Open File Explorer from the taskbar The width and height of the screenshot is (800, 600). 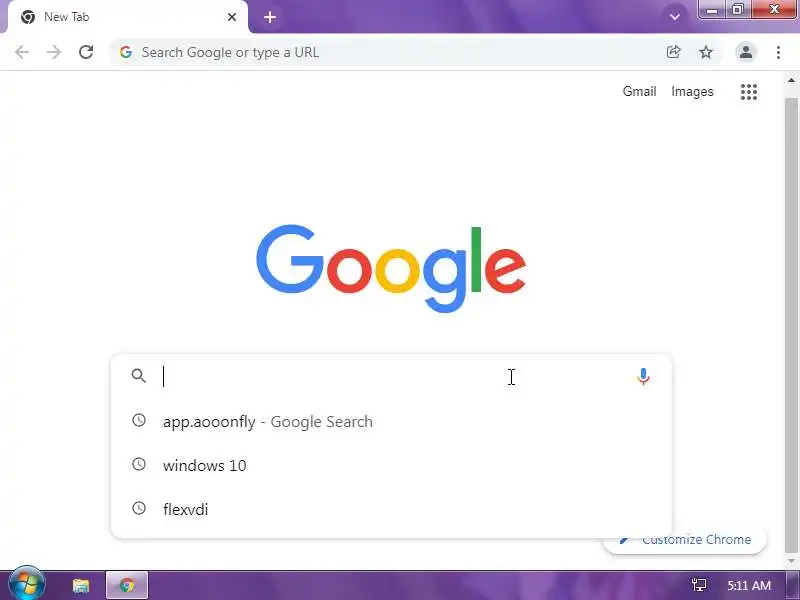coord(81,586)
